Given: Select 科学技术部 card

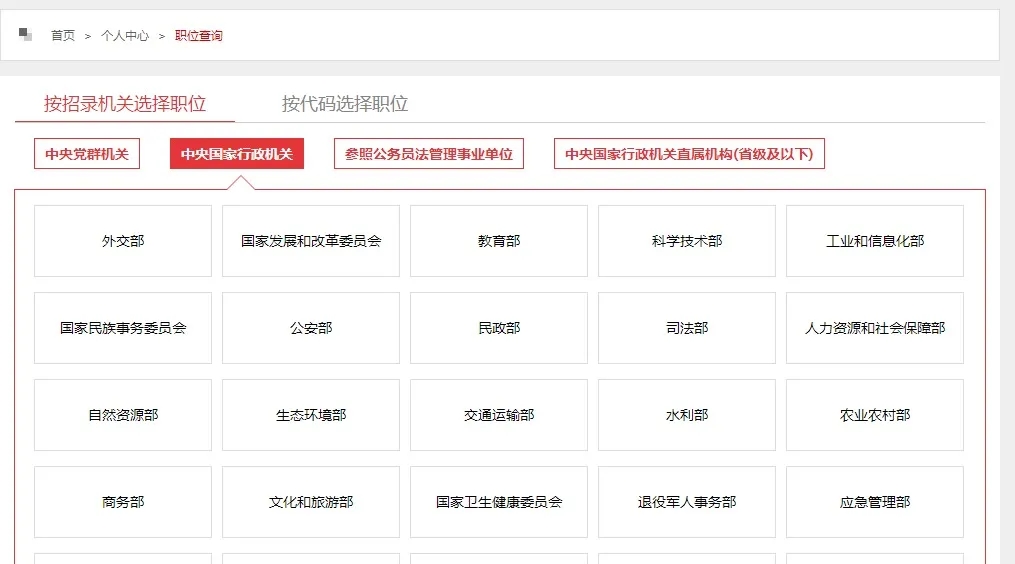Looking at the screenshot, I should (687, 241).
